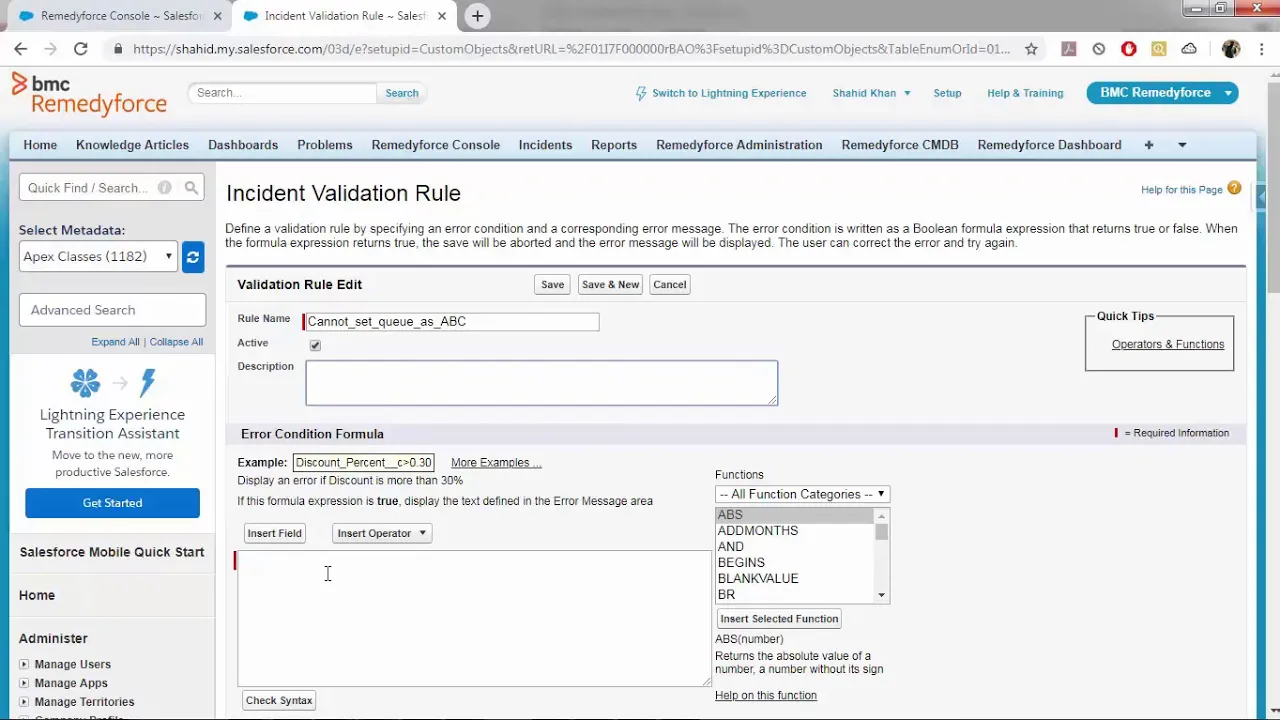1280x720 pixels.
Task: Click the Get Started button
Action: [112, 503]
